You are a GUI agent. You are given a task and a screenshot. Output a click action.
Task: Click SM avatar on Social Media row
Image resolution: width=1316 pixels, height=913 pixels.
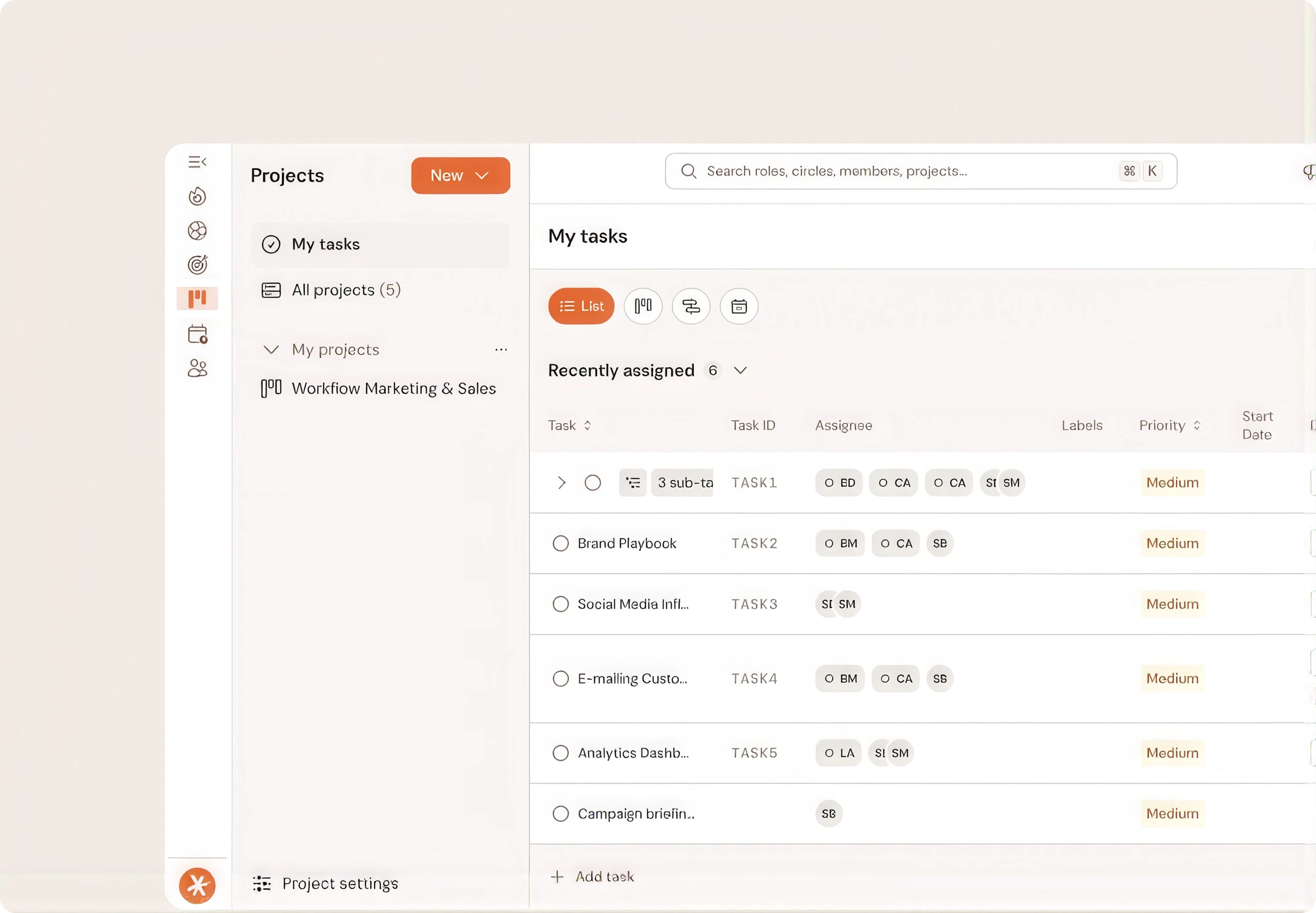(847, 604)
